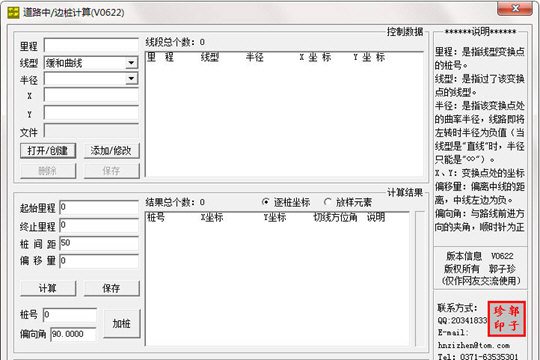Click the 半径 column header in the control list

click(x=255, y=57)
